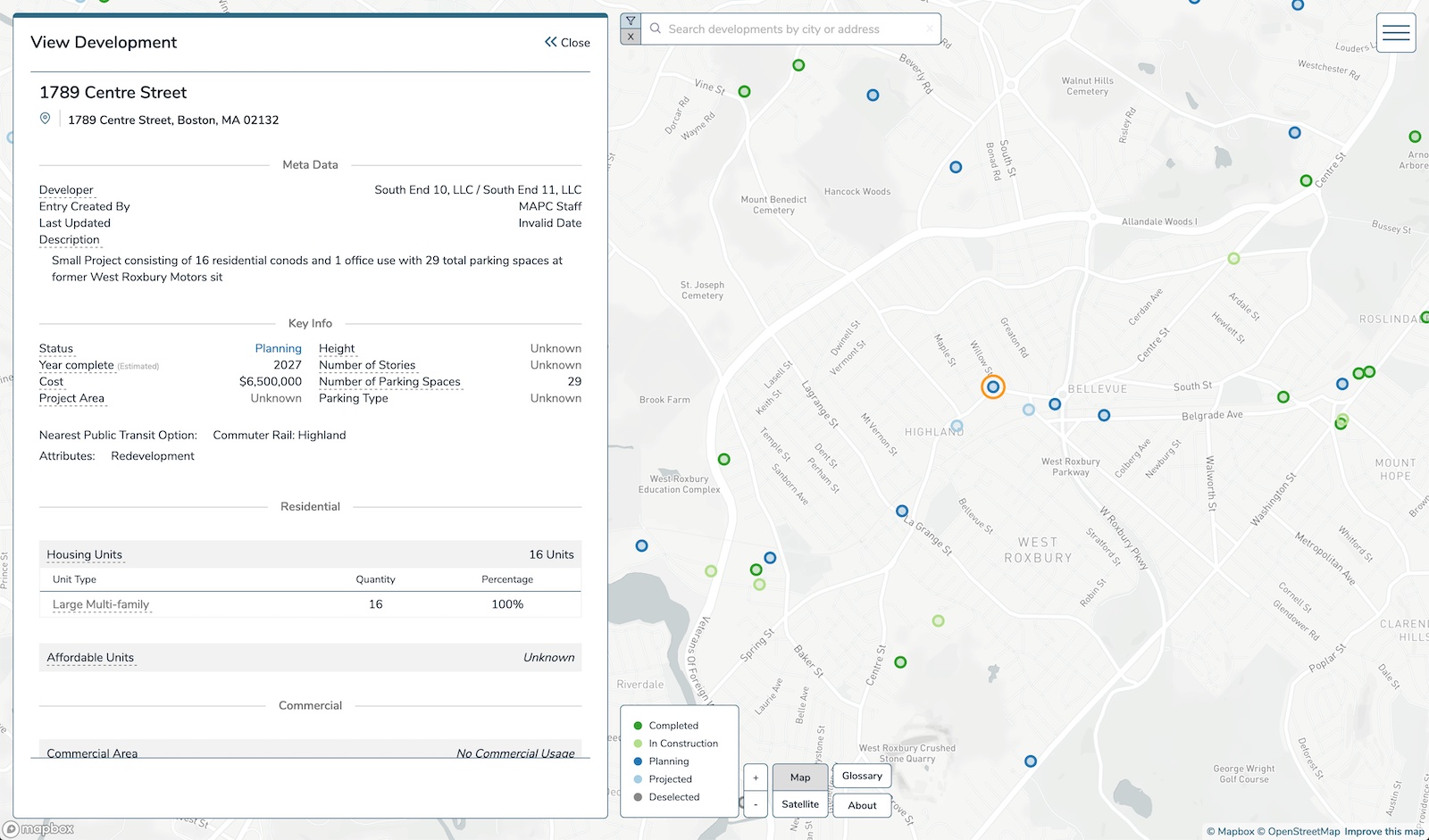
Task: Clear search with the faint X at right
Action: tap(929, 29)
